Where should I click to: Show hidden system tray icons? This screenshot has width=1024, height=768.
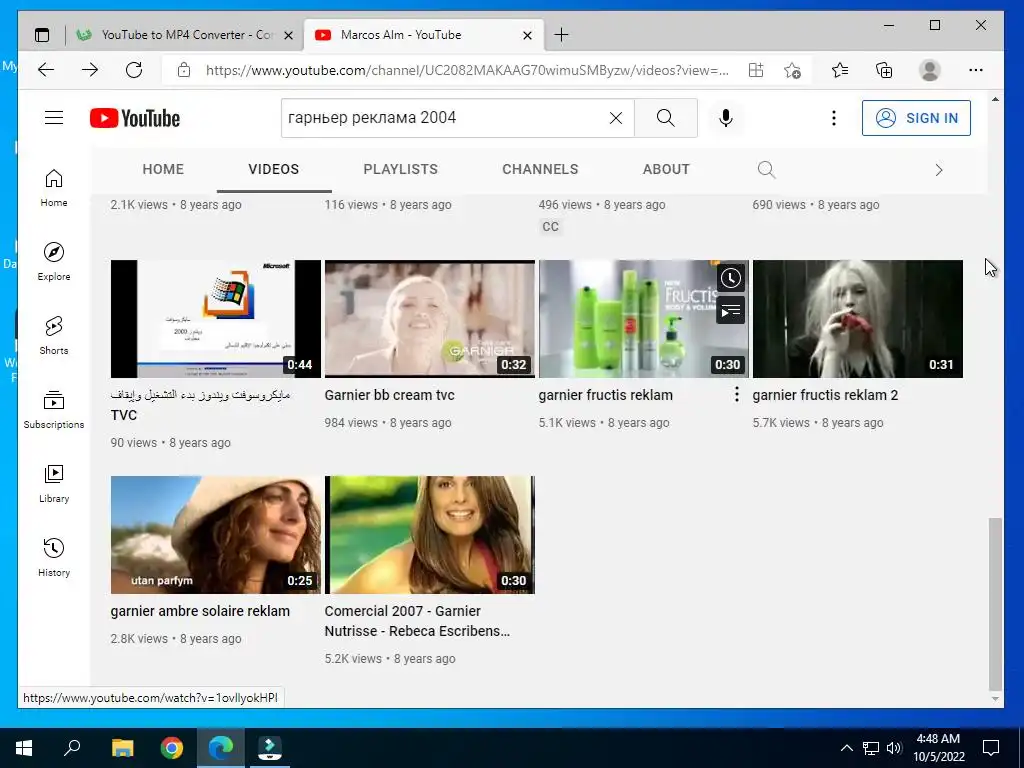[x=846, y=748]
